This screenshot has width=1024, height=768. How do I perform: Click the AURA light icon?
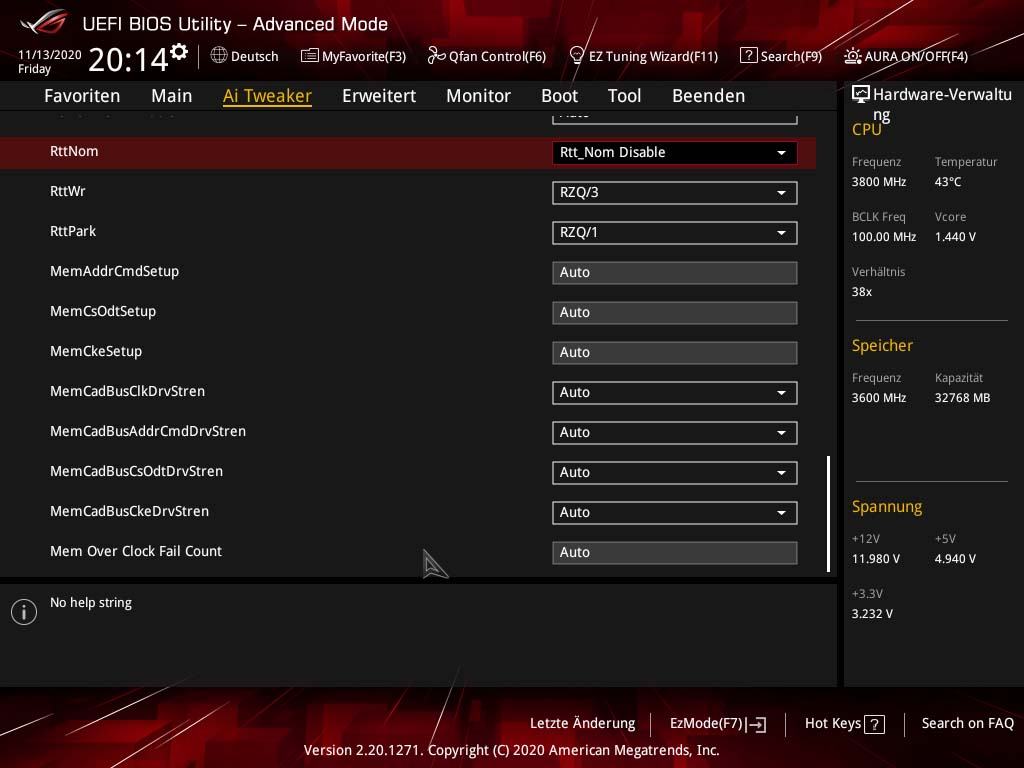tap(852, 56)
